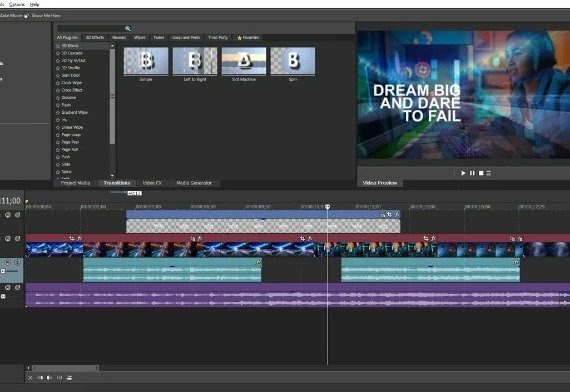Click the transition list vertical scrollbar thumb
Image resolution: width=570 pixels, height=392 pixels.
click(x=112, y=96)
